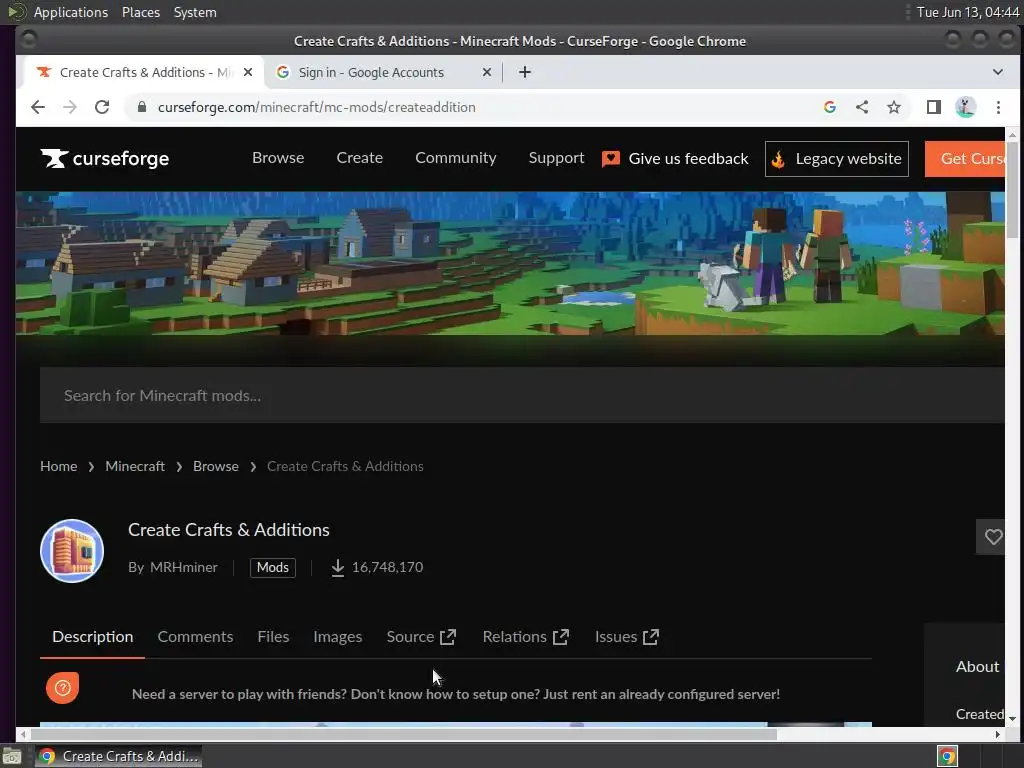Open the System menu
Screen dimensions: 1024x768
[195, 12]
